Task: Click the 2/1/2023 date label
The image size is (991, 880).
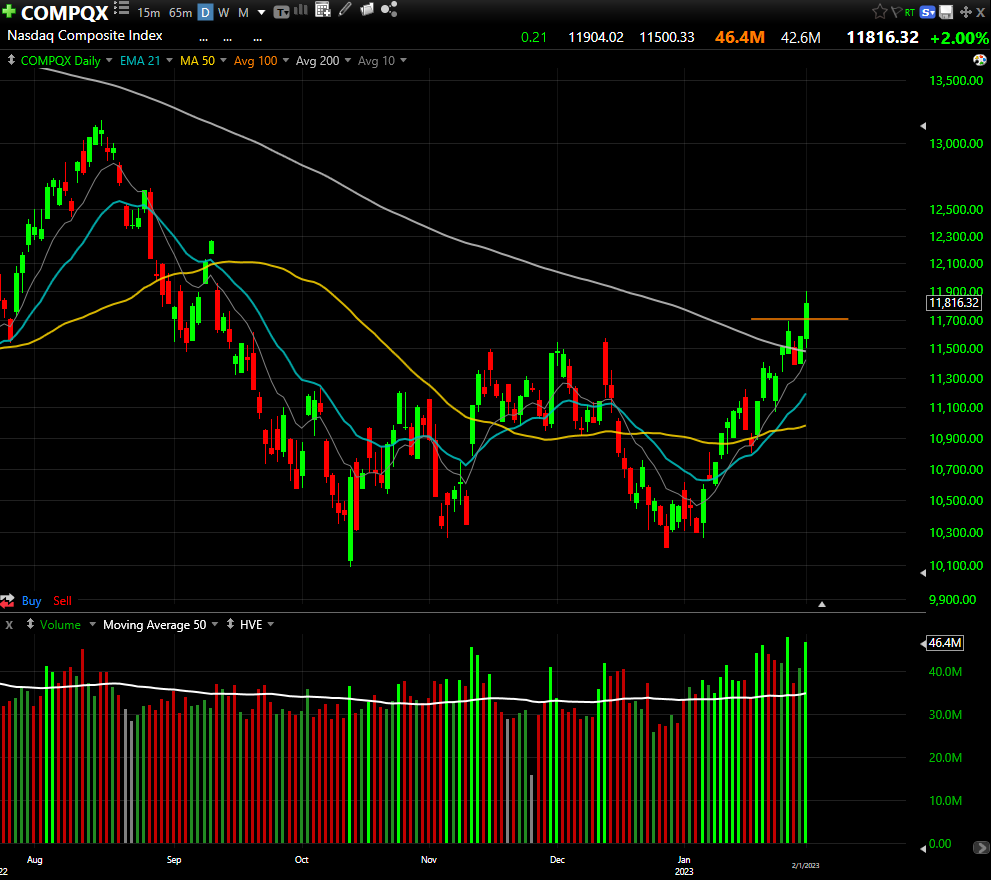Action: point(805,865)
